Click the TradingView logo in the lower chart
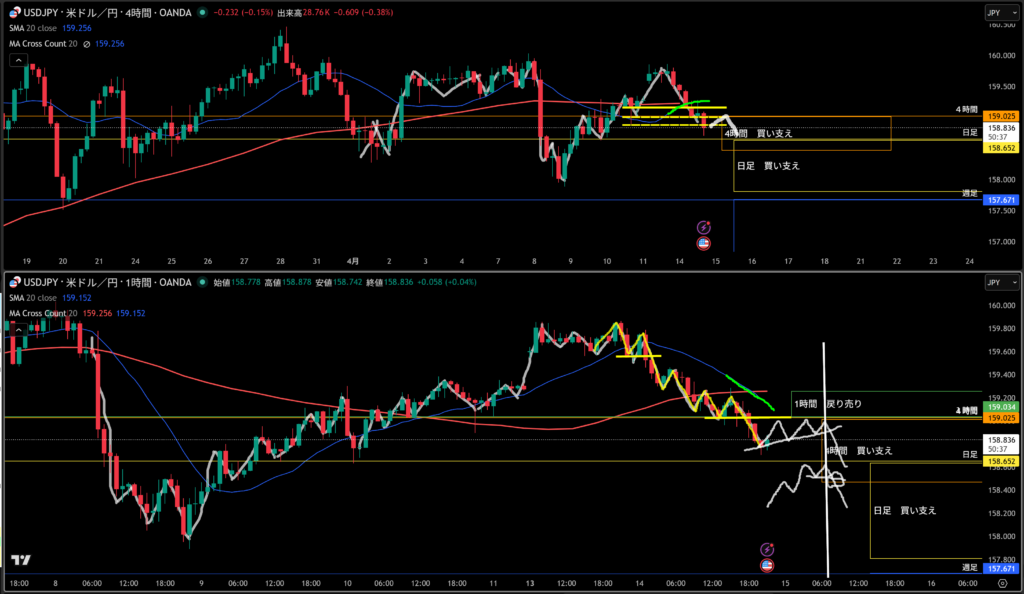This screenshot has width=1024, height=594. point(18,560)
